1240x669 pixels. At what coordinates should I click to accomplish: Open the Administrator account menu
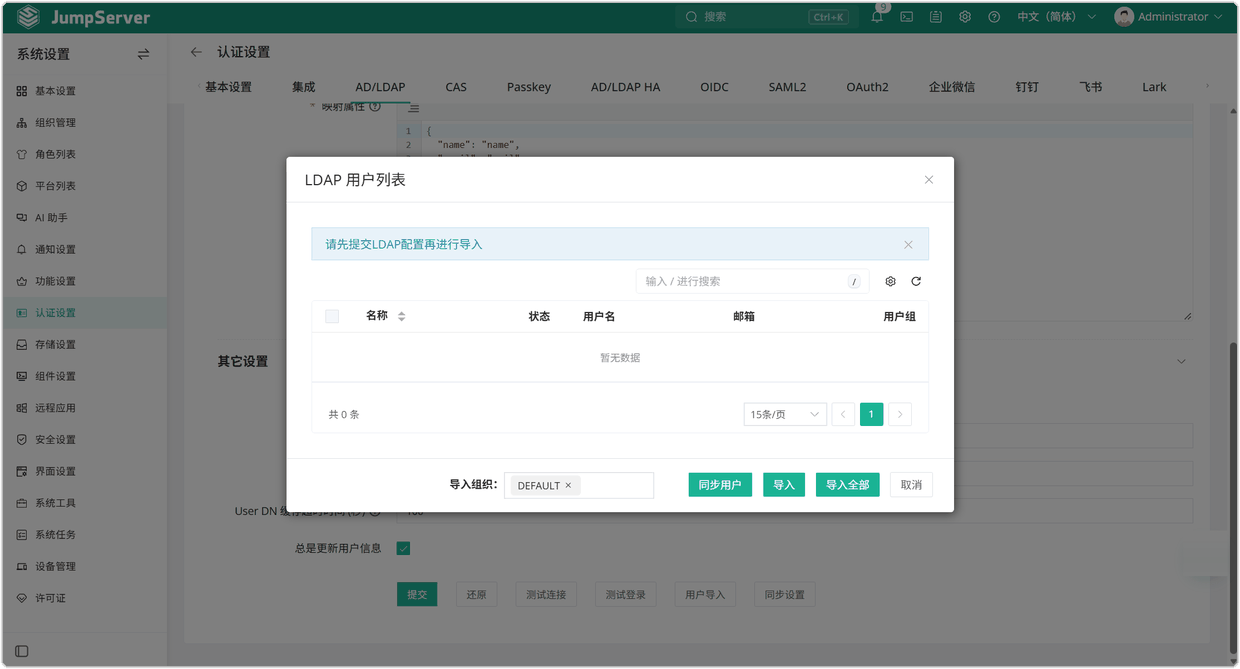click(1169, 17)
